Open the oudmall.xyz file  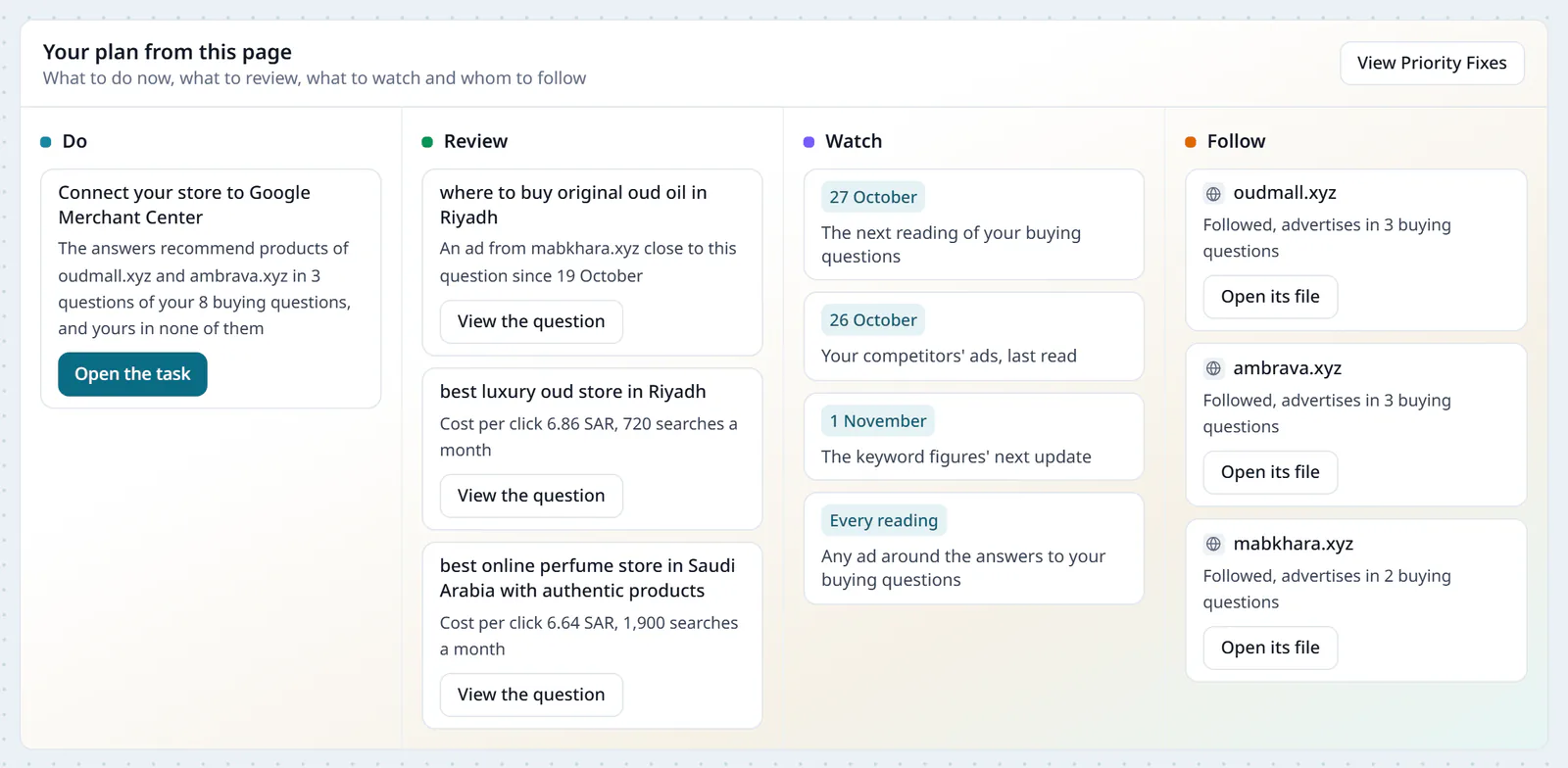(x=1270, y=297)
